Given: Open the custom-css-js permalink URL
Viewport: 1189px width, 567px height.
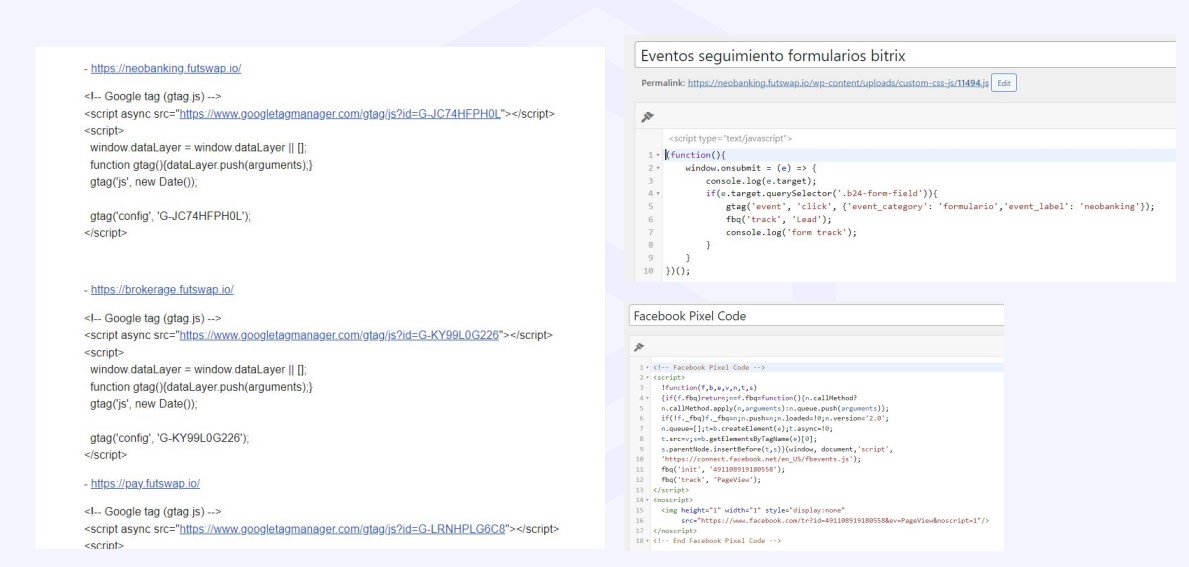Looking at the screenshot, I should (838, 83).
